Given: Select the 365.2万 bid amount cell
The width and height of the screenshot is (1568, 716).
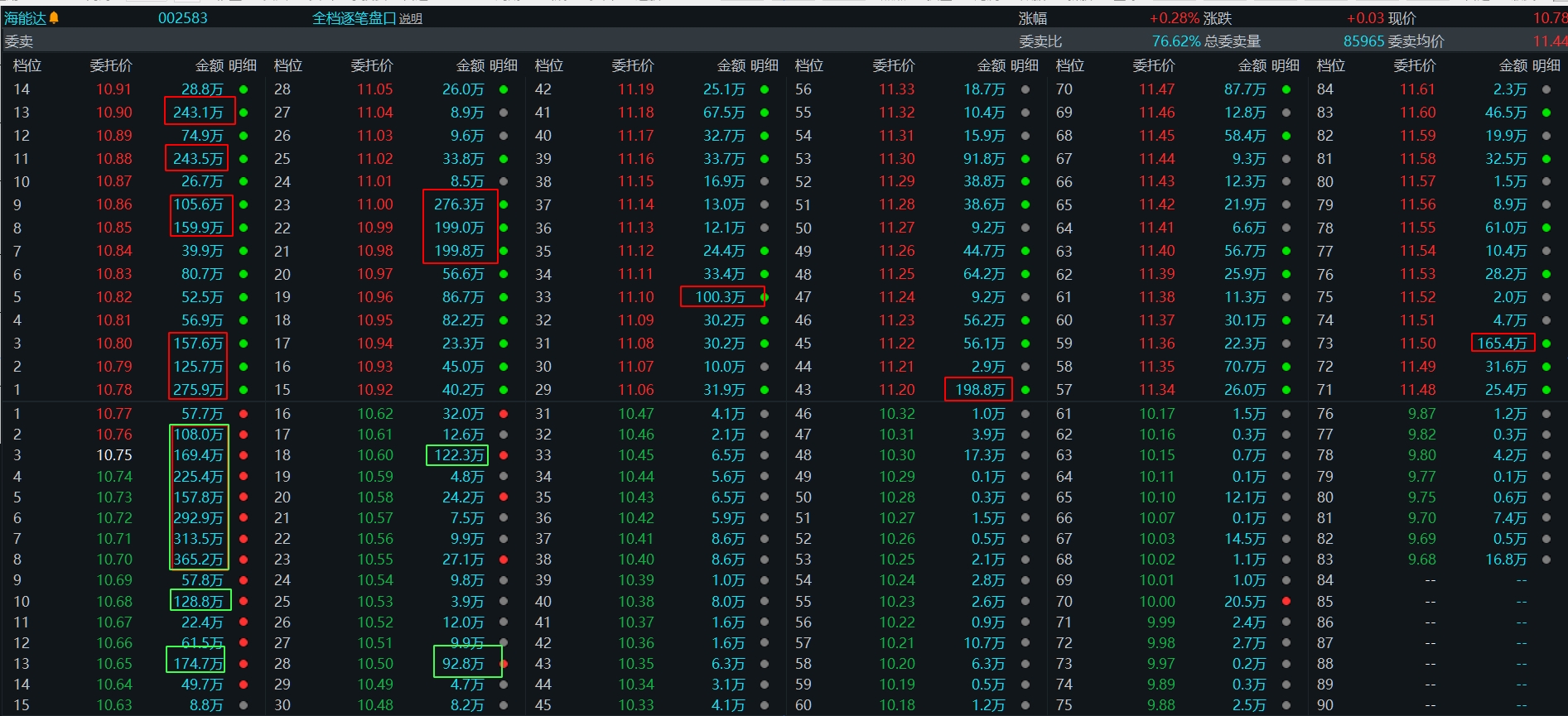Looking at the screenshot, I should (198, 560).
